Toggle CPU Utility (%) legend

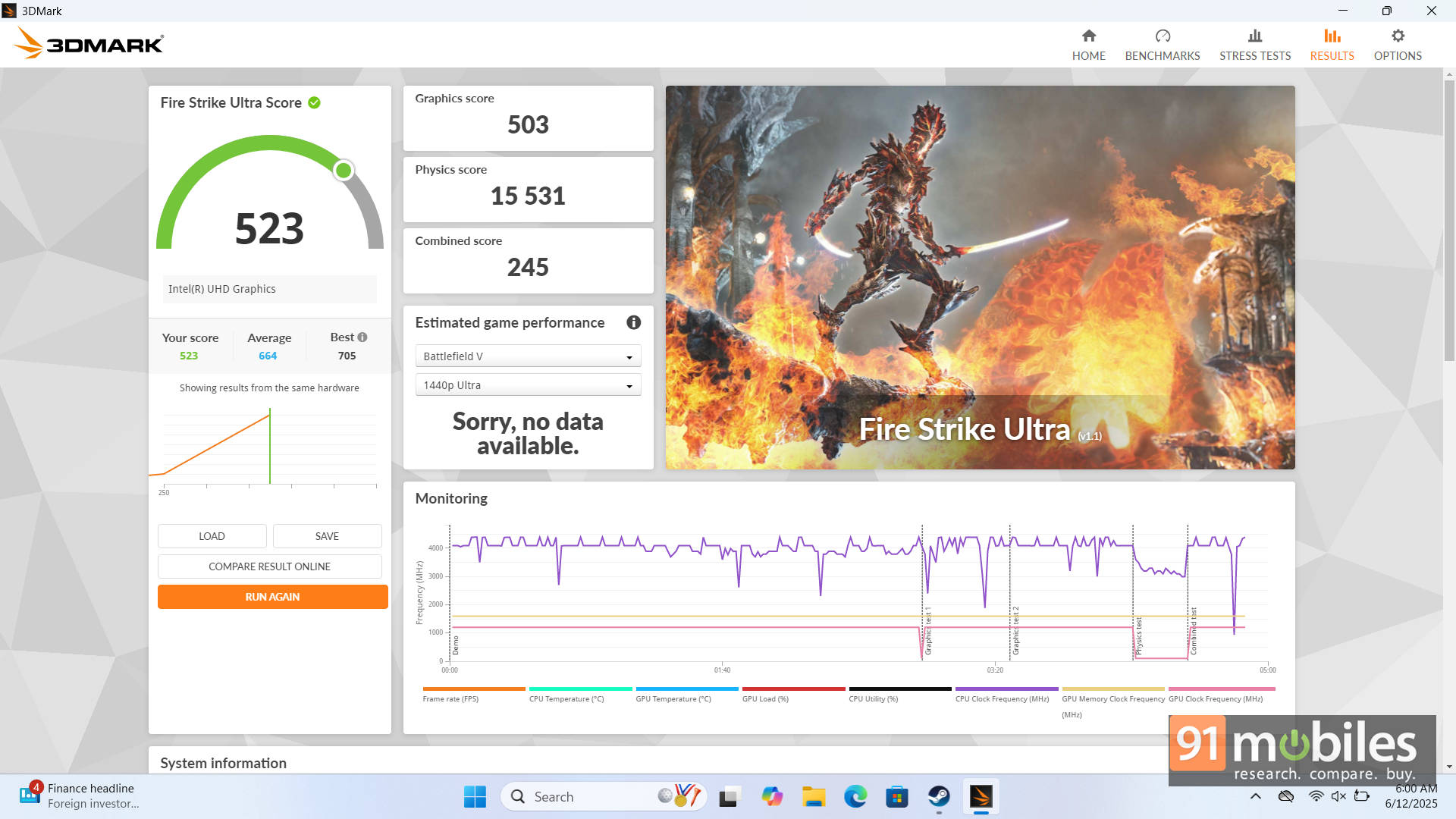pos(899,695)
